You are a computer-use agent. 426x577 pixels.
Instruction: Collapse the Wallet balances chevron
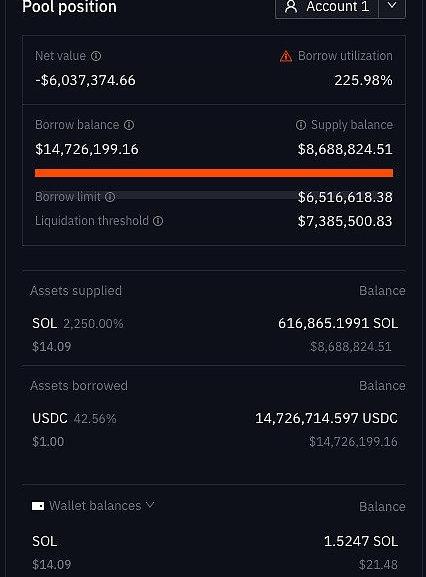pos(150,505)
